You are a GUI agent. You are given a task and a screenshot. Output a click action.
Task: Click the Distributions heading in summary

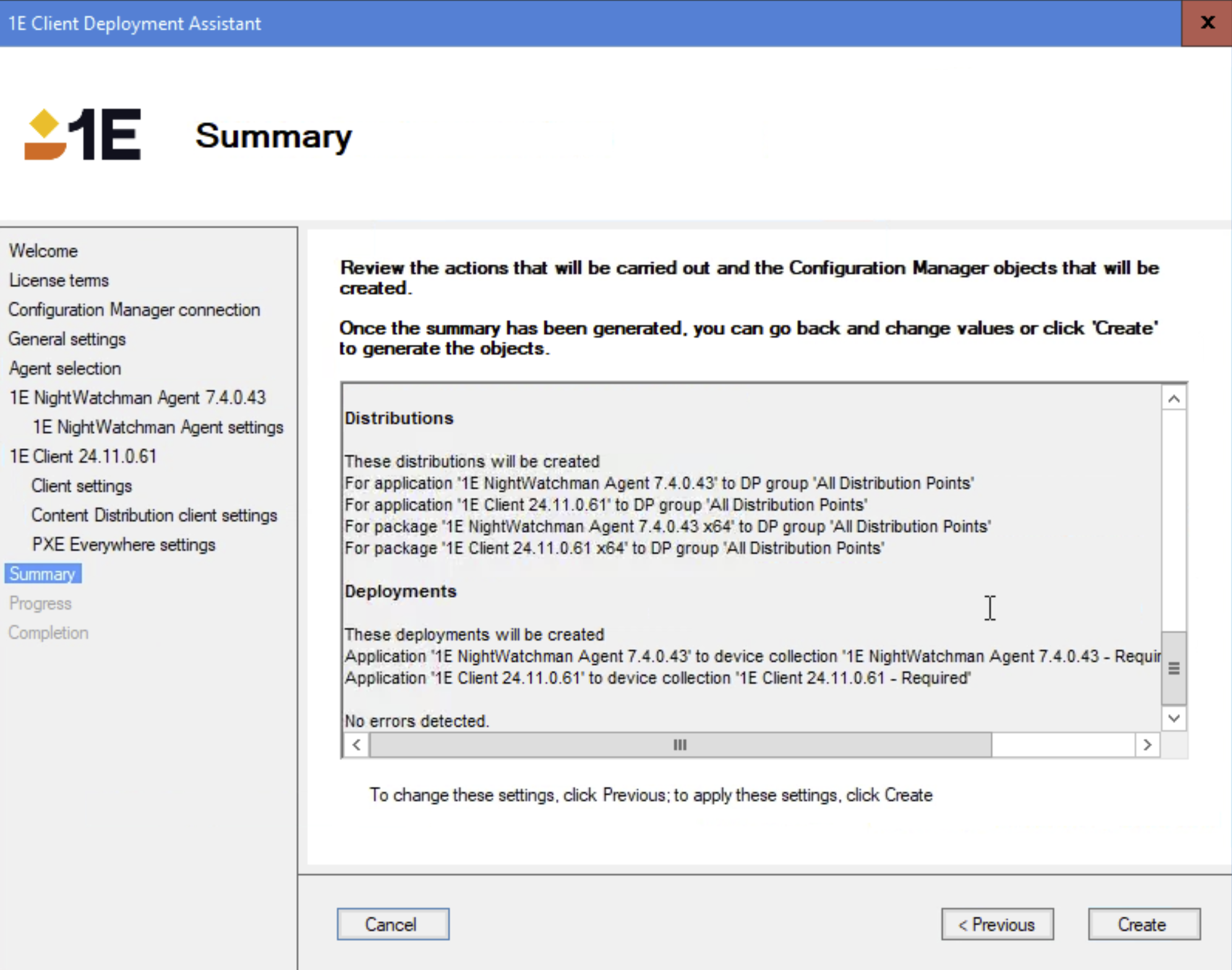[x=399, y=418]
